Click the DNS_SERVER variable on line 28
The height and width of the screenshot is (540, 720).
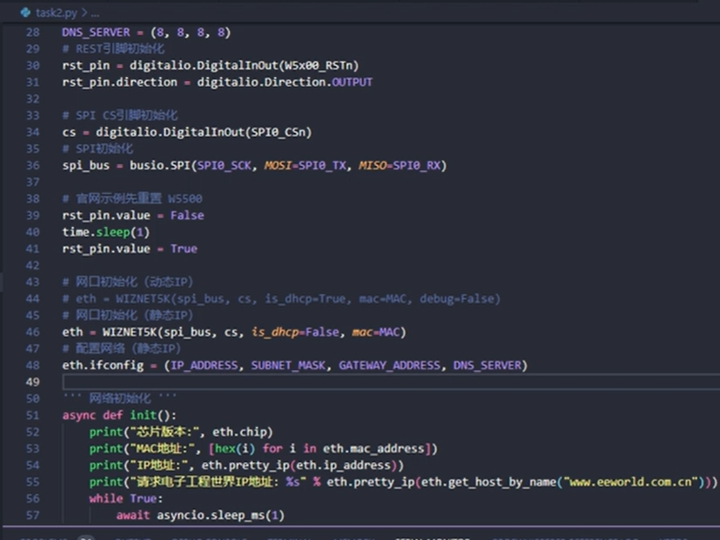pyautogui.click(x=96, y=32)
